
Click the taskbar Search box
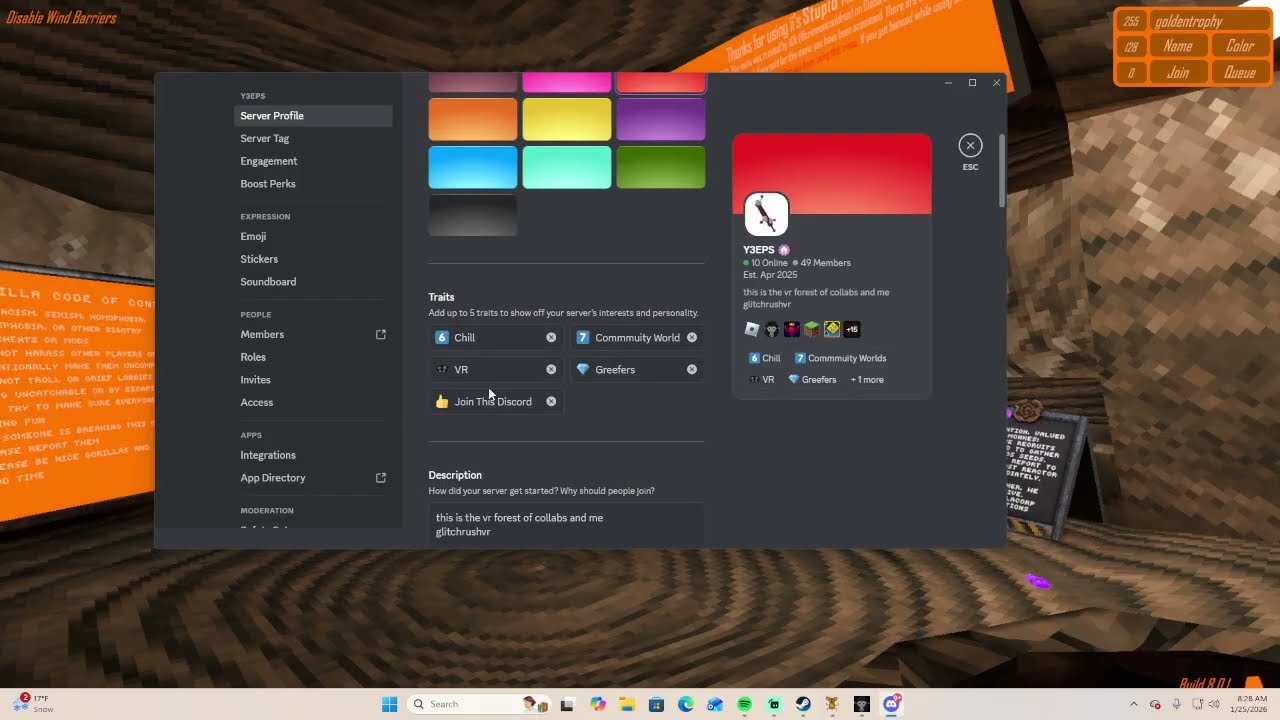tap(478, 704)
